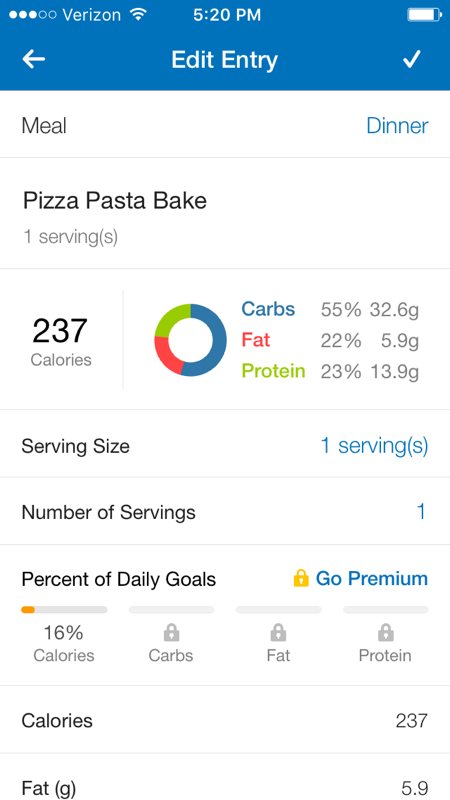Tap the back arrow icon

click(x=34, y=59)
